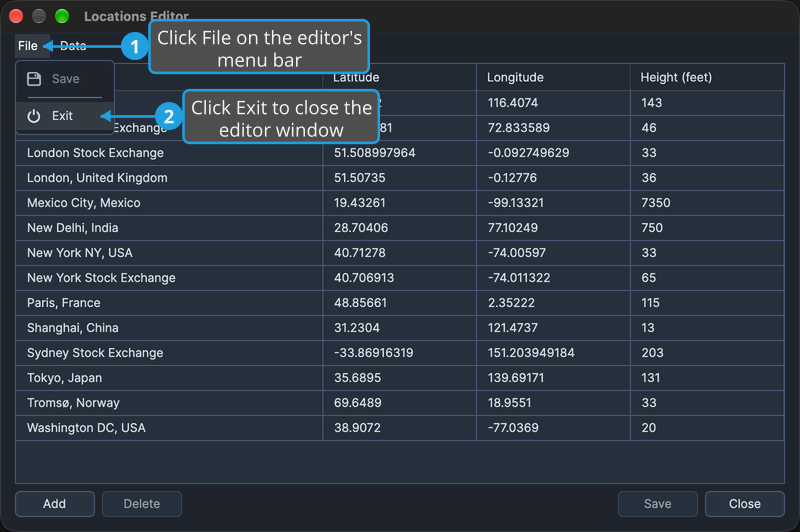
Task: Select the New York NY, USA cell
Action: pos(169,253)
